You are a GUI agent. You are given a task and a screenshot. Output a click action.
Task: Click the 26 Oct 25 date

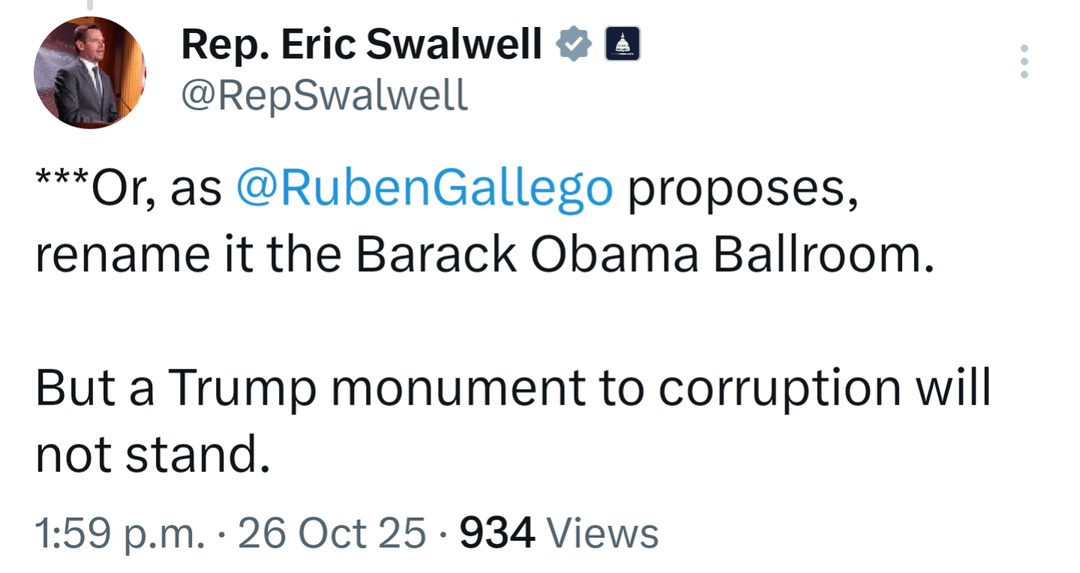334,532
